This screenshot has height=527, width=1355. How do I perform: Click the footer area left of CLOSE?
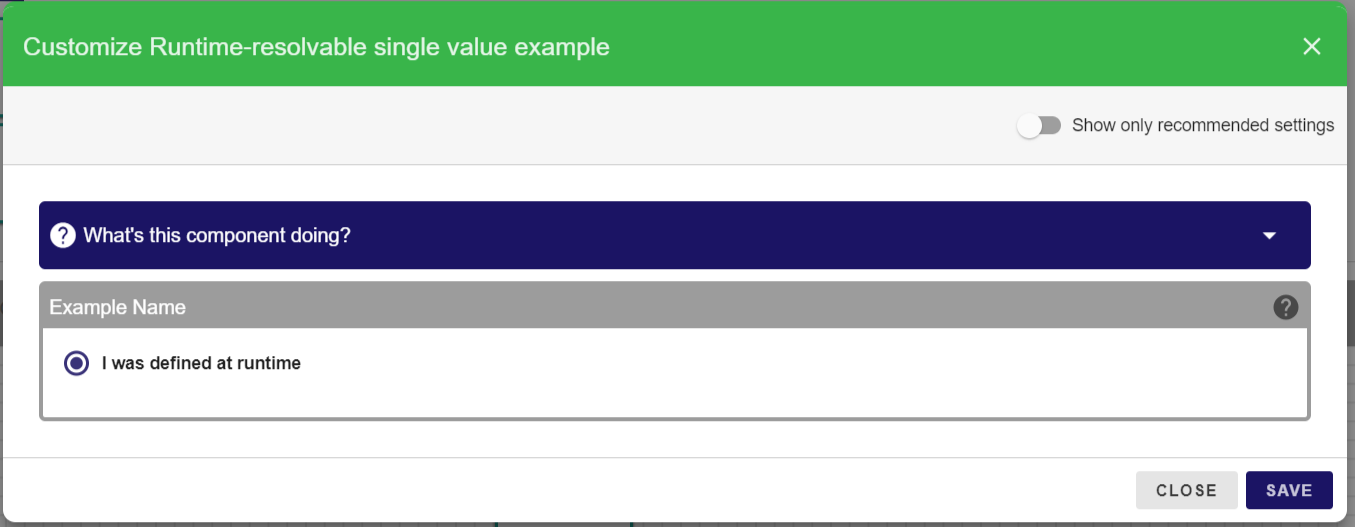[x=600, y=490]
